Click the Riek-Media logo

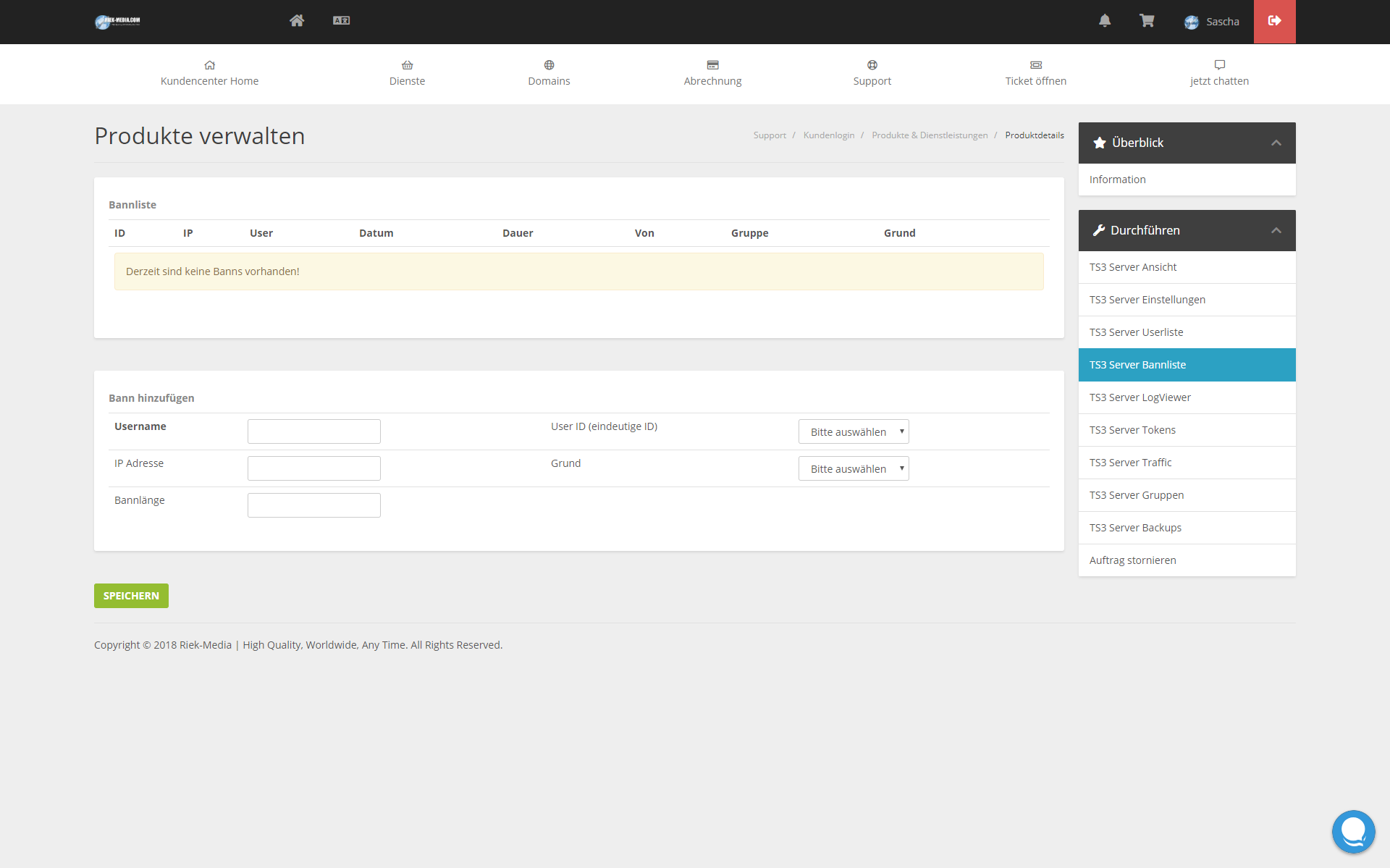click(117, 22)
